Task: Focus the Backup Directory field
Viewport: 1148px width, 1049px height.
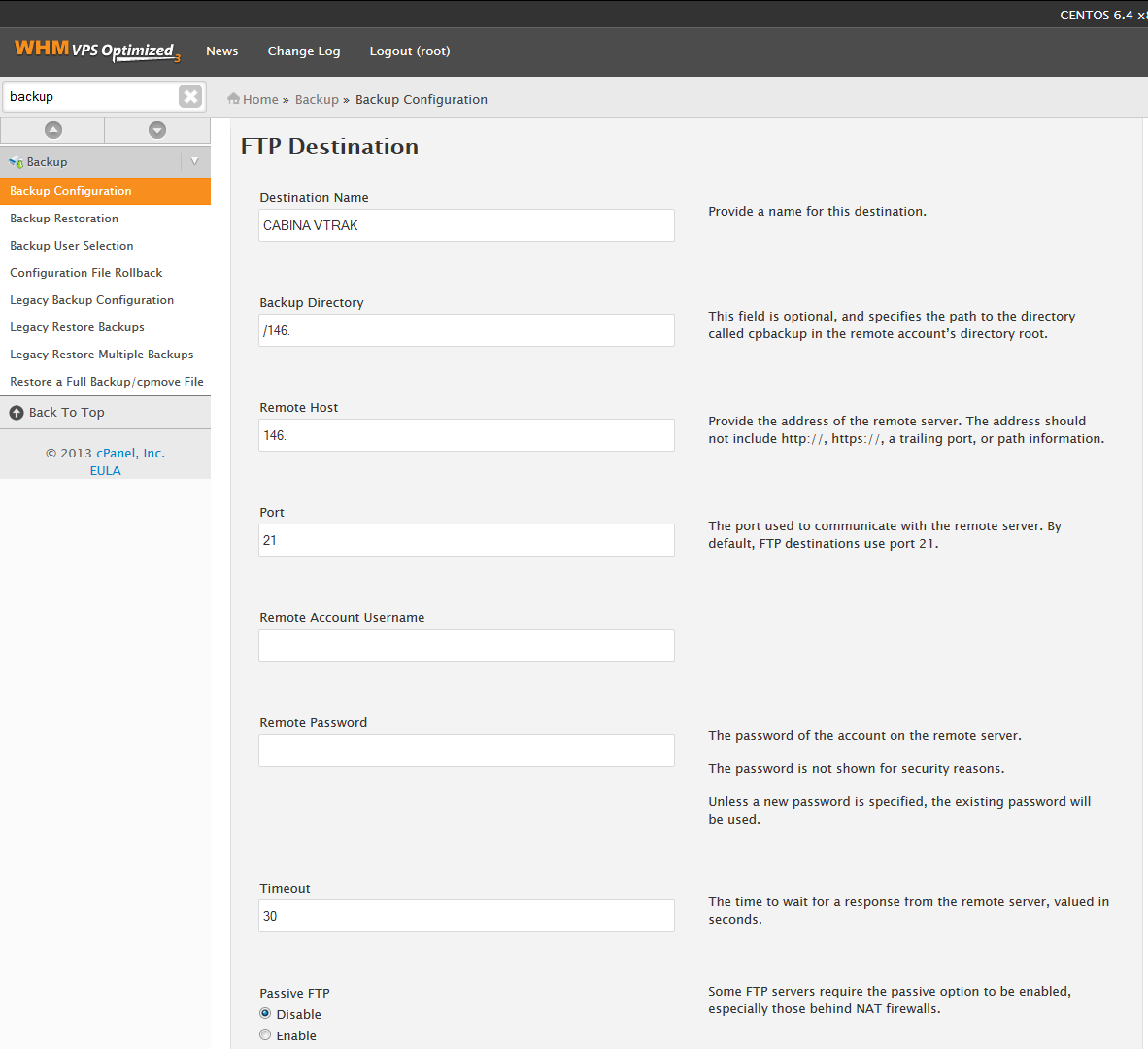Action: click(x=466, y=330)
